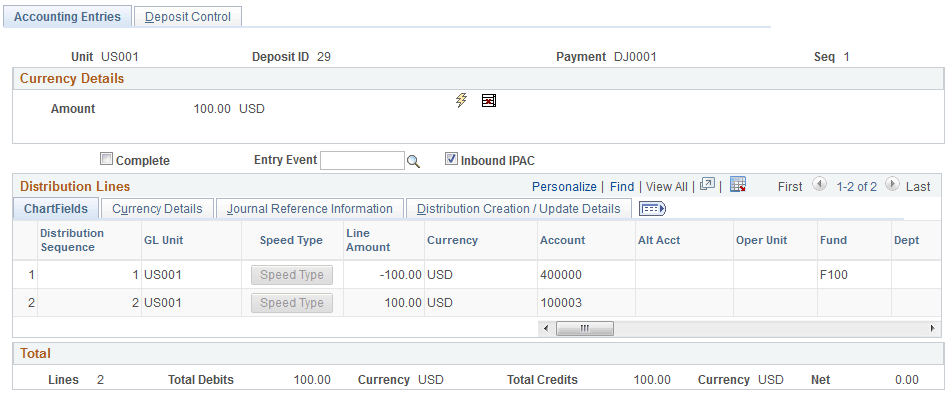Click First navigation link
950x395 pixels.
coord(790,187)
